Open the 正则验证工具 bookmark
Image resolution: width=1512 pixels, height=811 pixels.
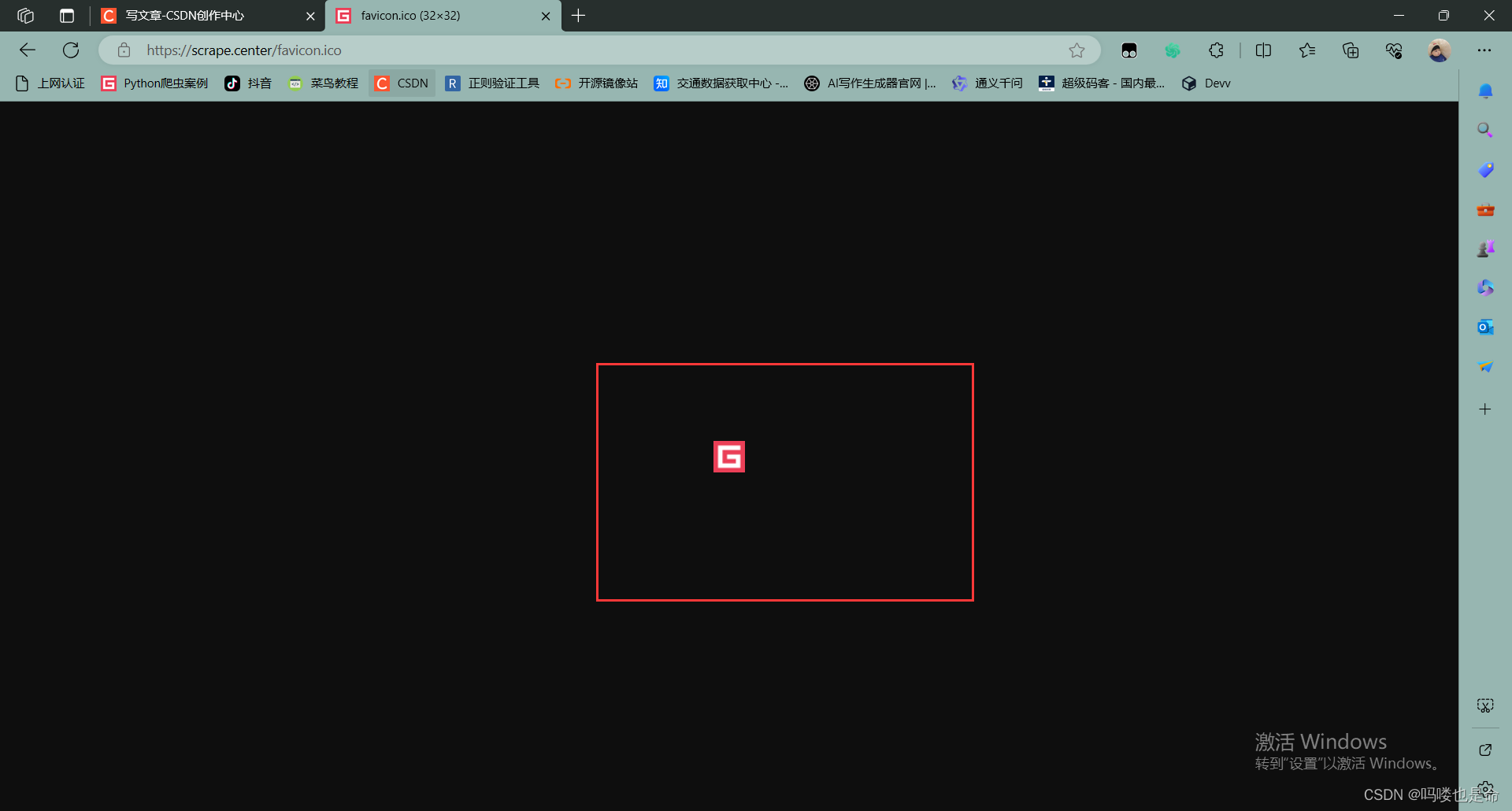[492, 83]
